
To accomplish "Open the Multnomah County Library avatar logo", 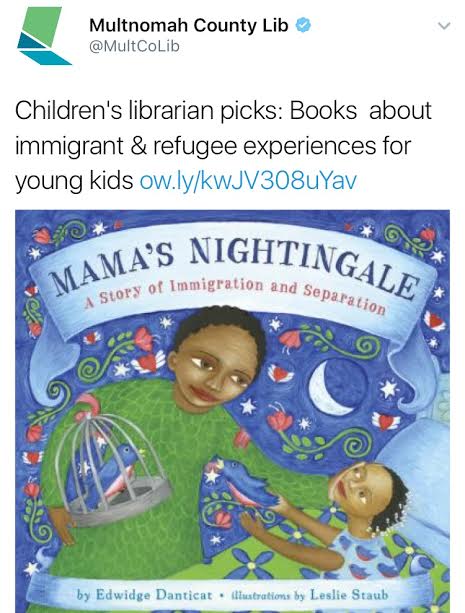I will pyautogui.click(x=44, y=36).
